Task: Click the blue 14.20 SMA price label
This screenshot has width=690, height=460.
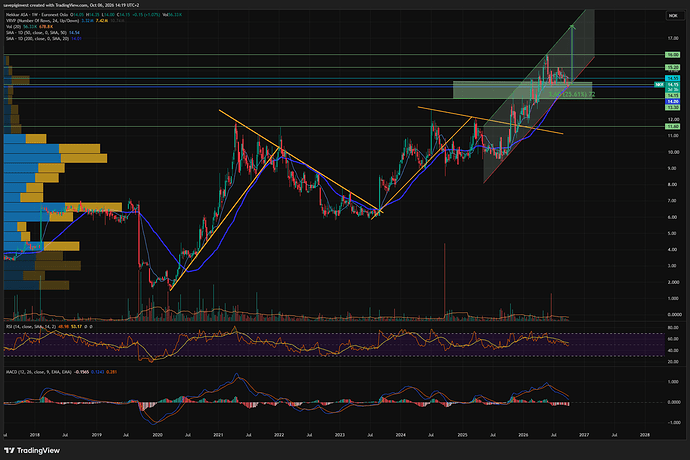Action: coord(672,101)
